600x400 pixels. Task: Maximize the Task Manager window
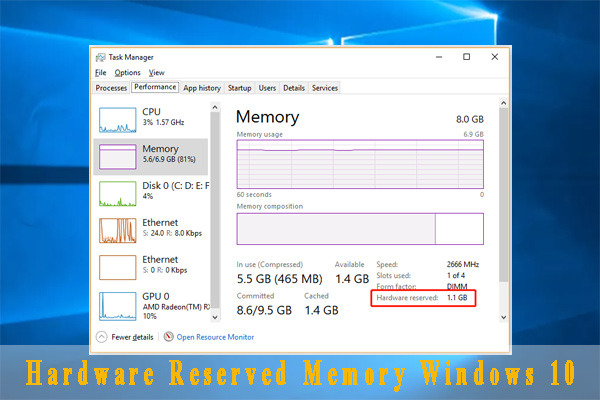click(466, 57)
